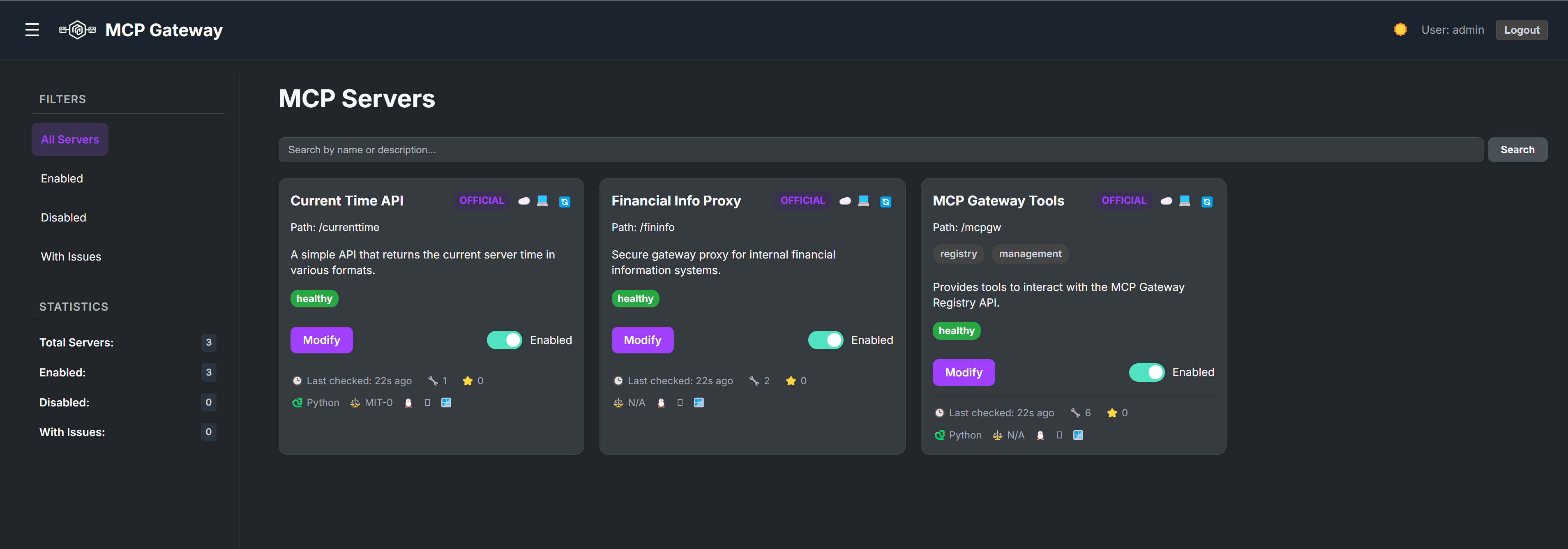Switch off MCP Gateway Tools enabled toggle
This screenshot has width=1568, height=549.
click(1146, 372)
